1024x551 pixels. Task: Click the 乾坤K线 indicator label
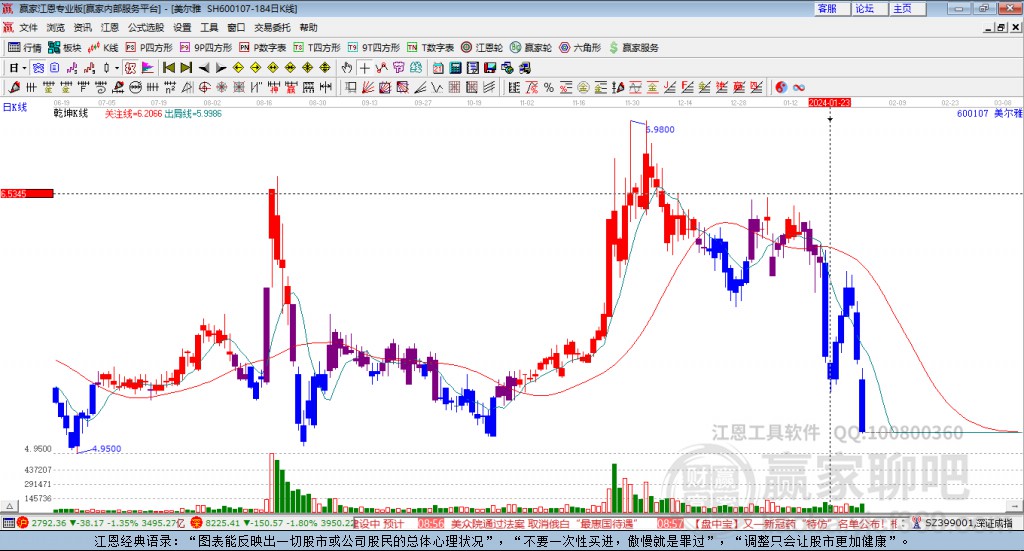pyautogui.click(x=71, y=114)
